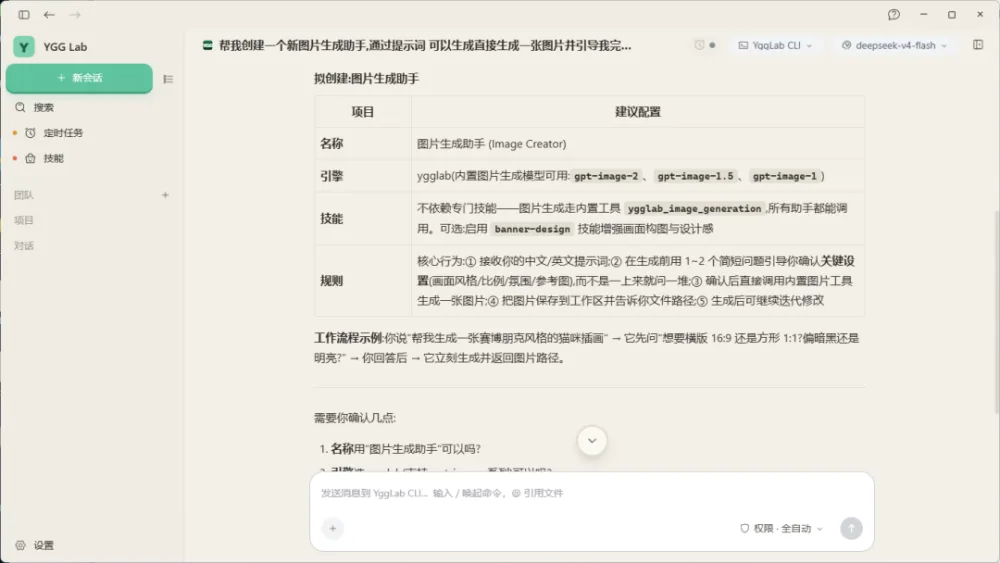Viewport: 1000px width, 563px height.
Task: Click the gpt-image-1.5 code tag
Action: 695,176
